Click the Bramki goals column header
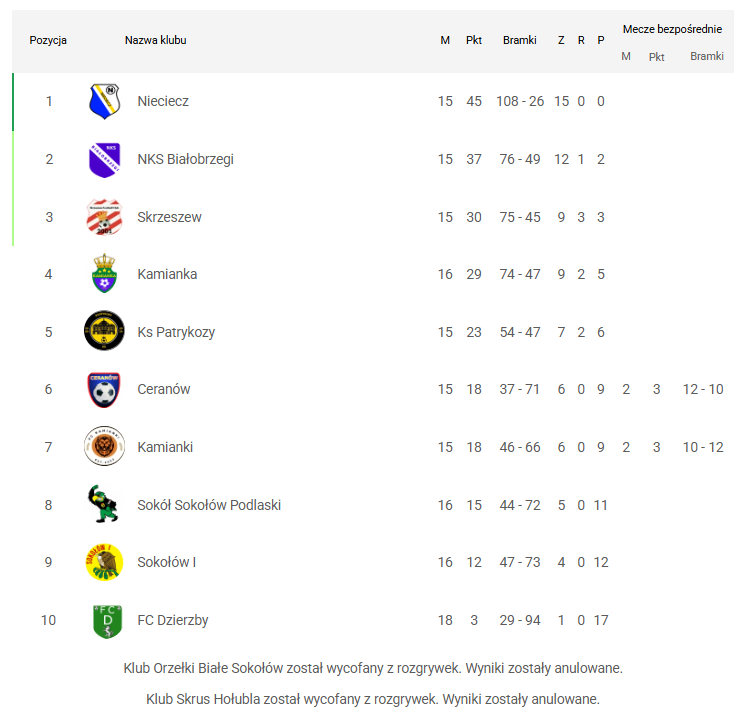The width and height of the screenshot is (743, 727). click(520, 40)
